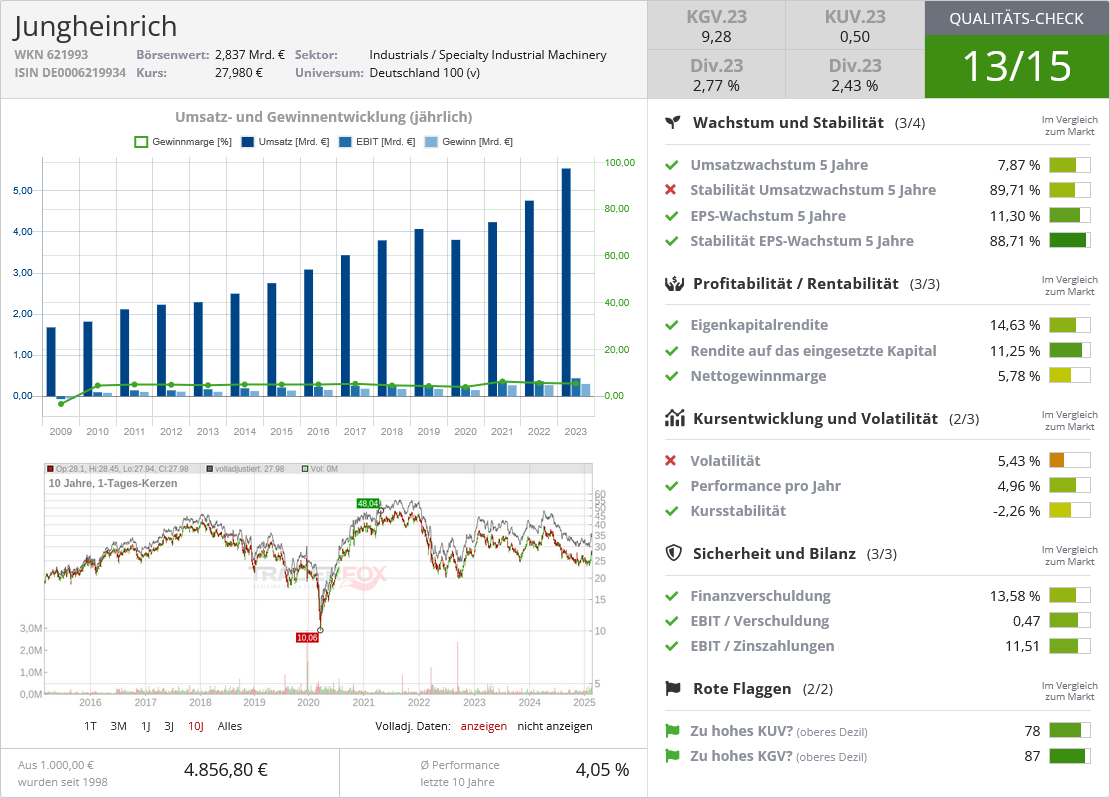The width and height of the screenshot is (1110, 798).
Task: Select the 10J chart timeframe
Action: pos(195,726)
